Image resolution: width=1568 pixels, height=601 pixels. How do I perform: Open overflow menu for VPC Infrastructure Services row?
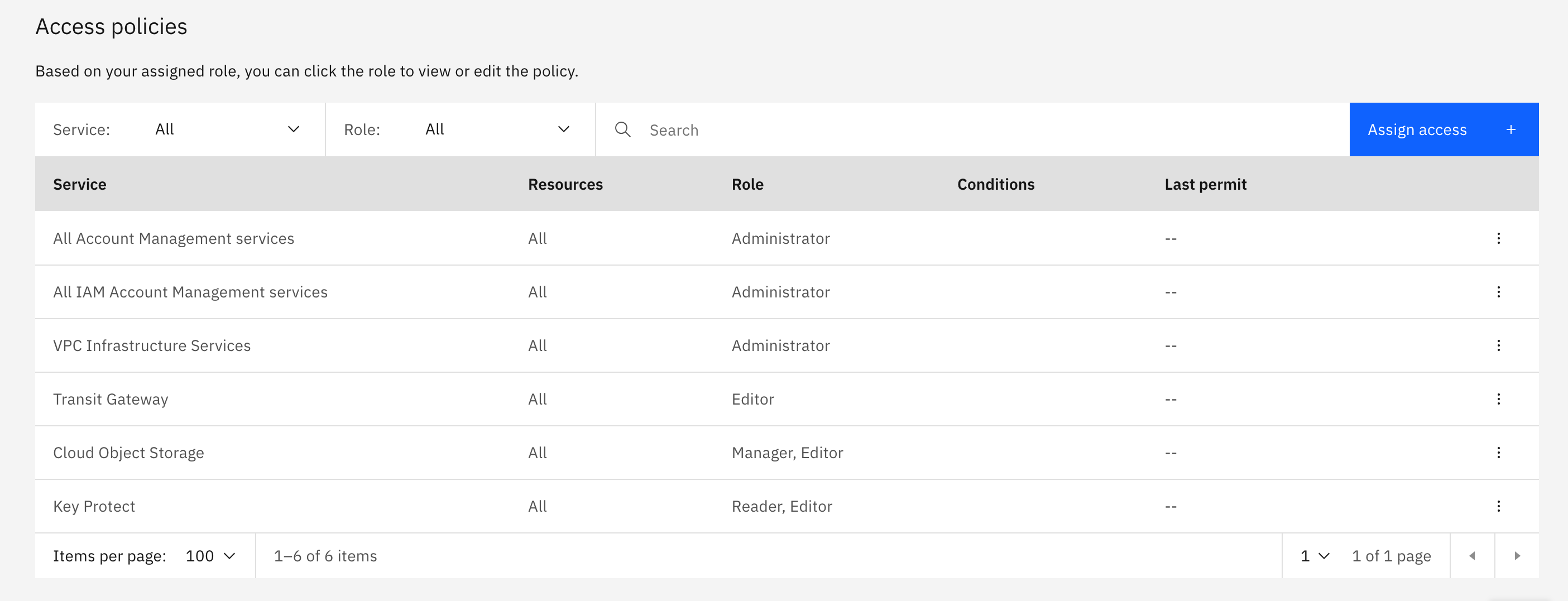1499,345
